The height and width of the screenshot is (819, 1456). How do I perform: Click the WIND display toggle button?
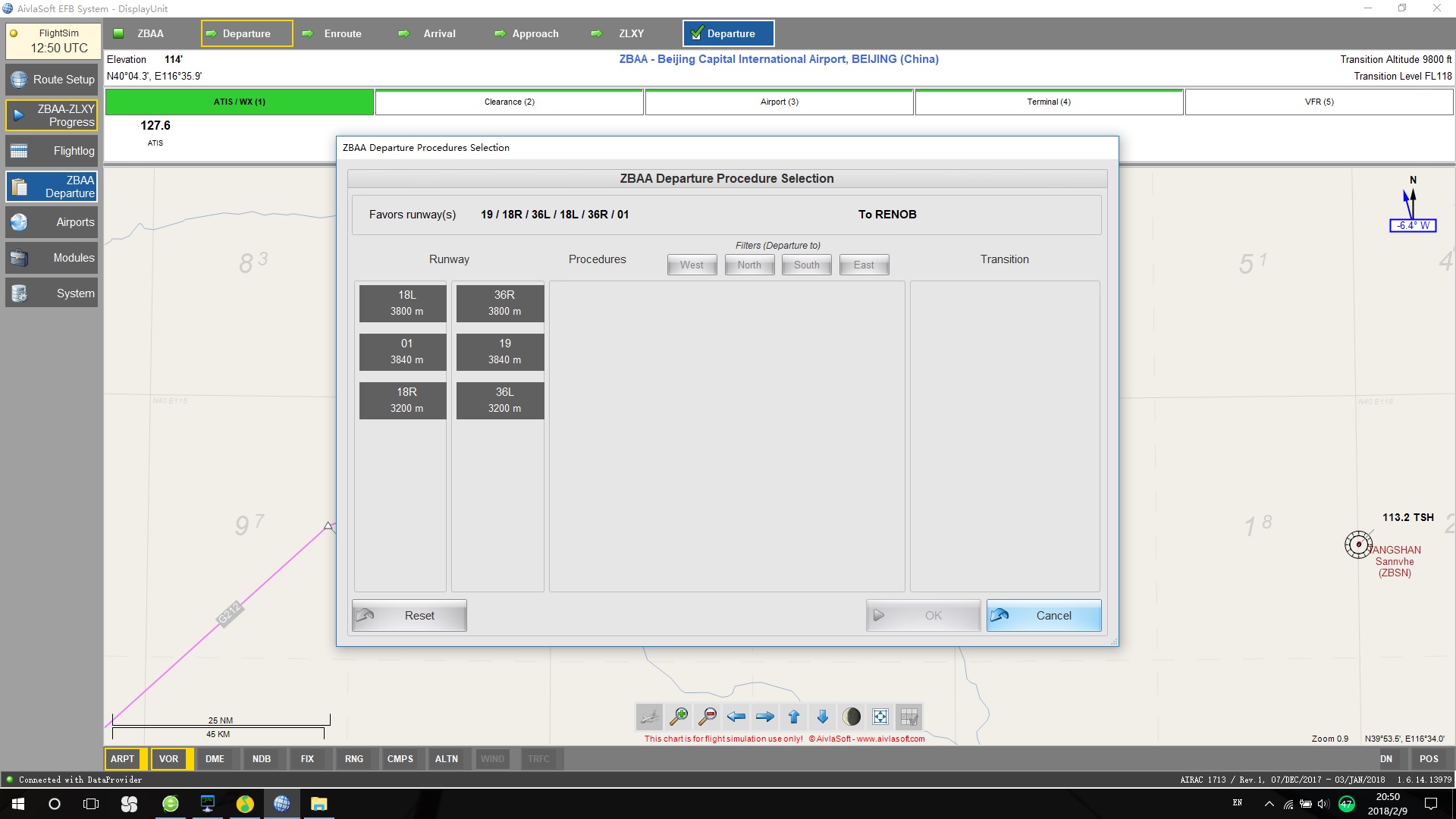(x=491, y=759)
